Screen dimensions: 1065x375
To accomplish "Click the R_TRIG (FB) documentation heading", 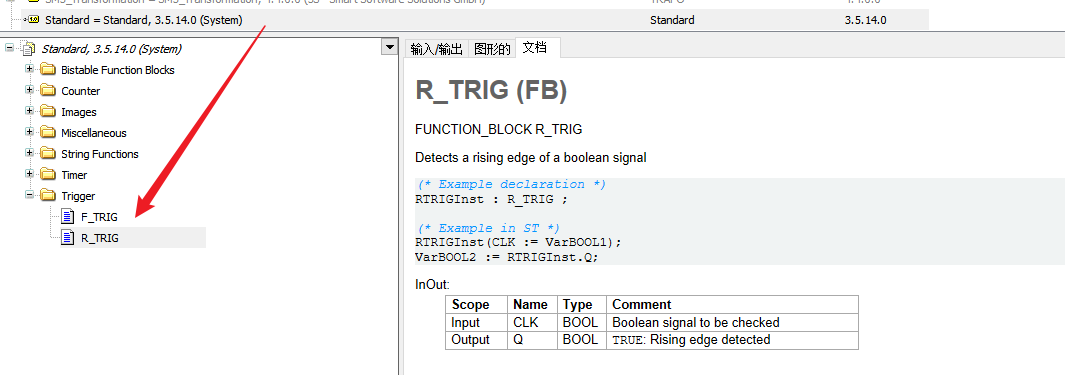I will coord(491,91).
